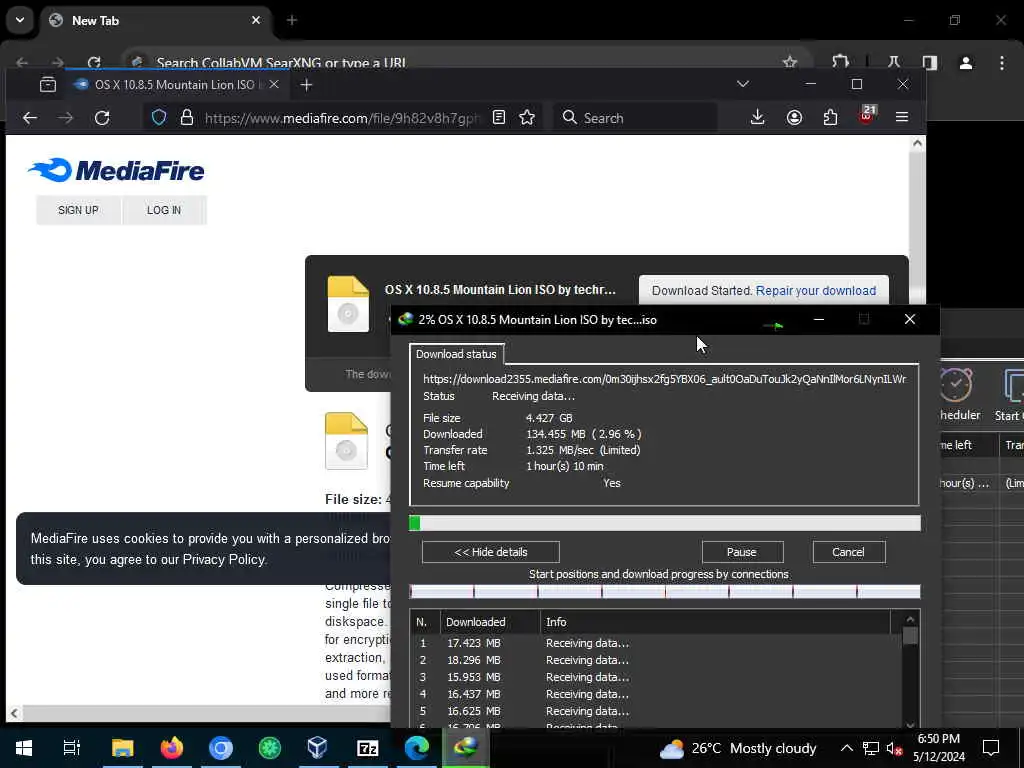This screenshot has width=1024, height=768.
Task: Click the Privacy Policy text in cookie banner
Action: (x=224, y=560)
